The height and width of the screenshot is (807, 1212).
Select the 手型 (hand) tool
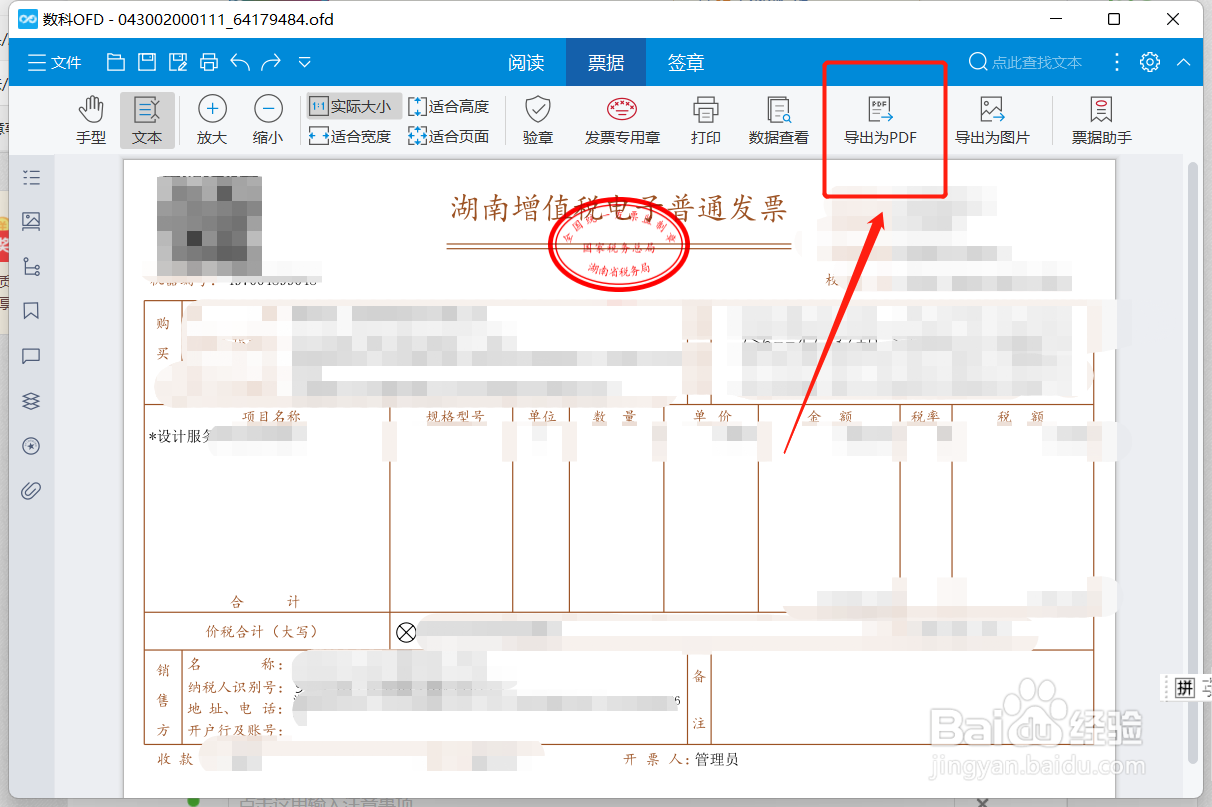tap(90, 118)
